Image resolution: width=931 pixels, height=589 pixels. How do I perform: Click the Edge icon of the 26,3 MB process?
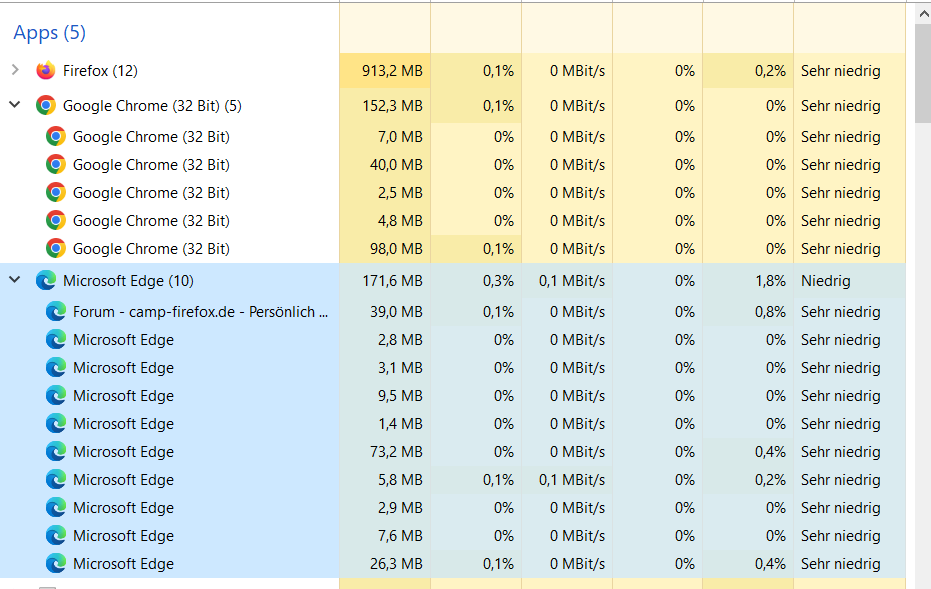tap(56, 564)
